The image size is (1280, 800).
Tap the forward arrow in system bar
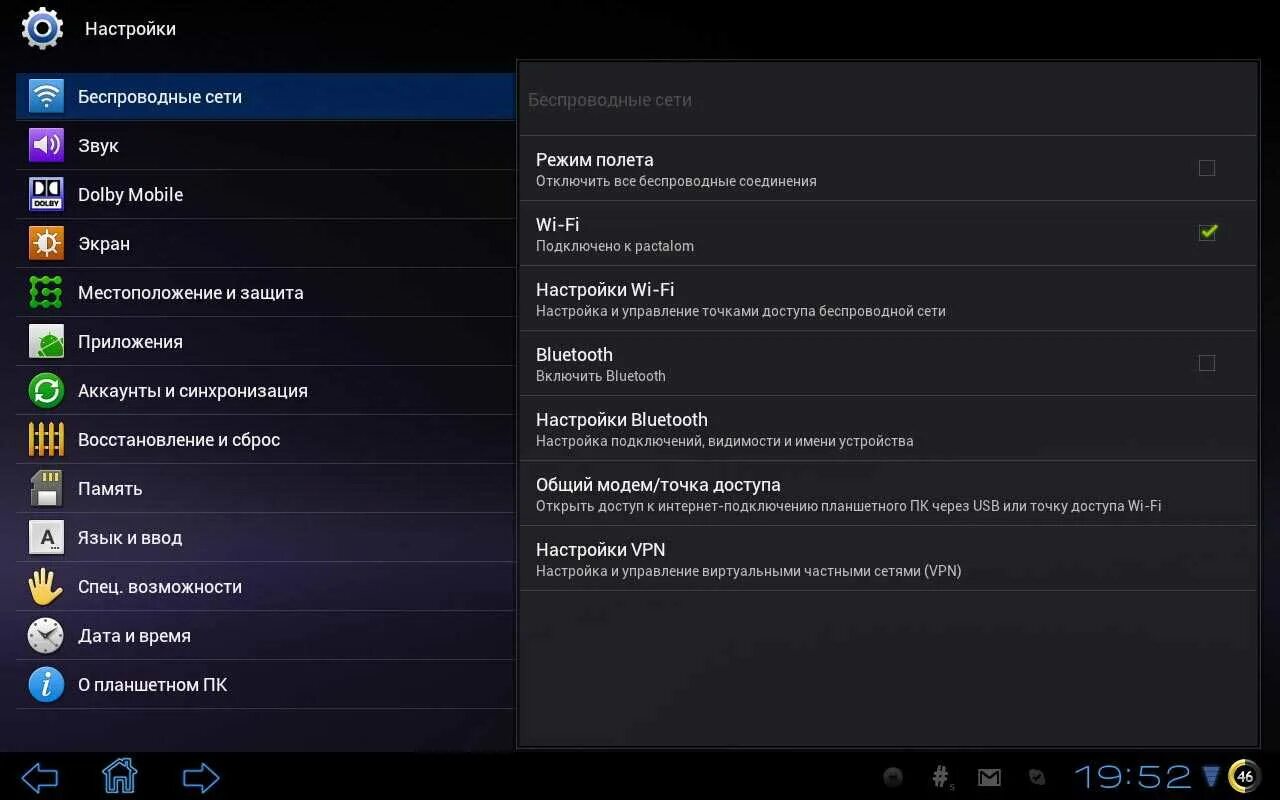click(201, 777)
